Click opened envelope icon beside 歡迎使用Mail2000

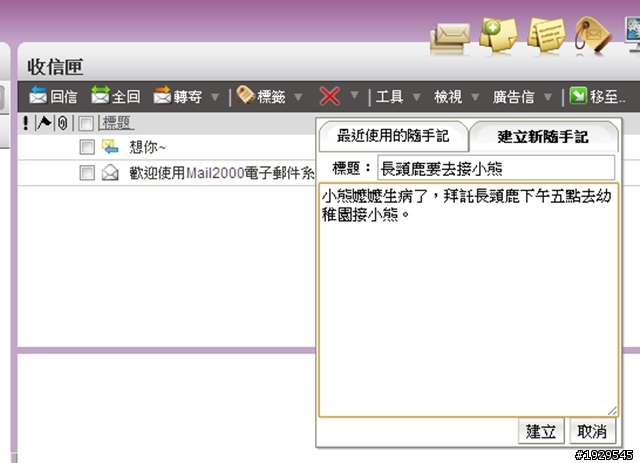110,173
